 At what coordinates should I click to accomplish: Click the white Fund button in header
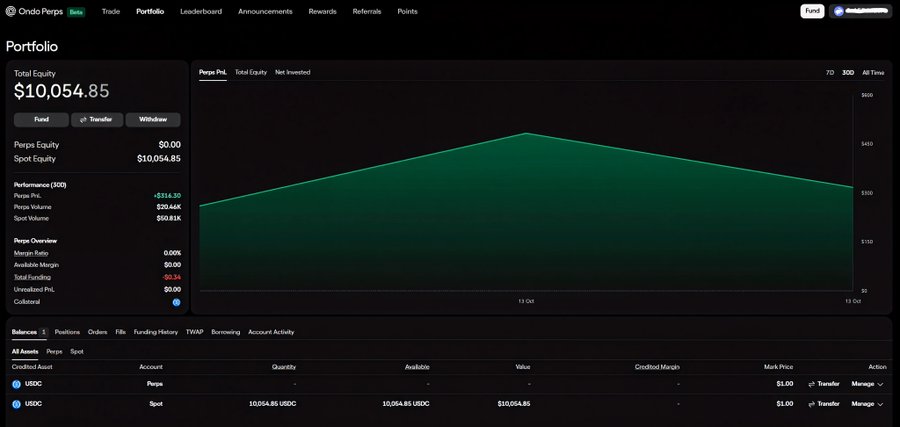[812, 11]
